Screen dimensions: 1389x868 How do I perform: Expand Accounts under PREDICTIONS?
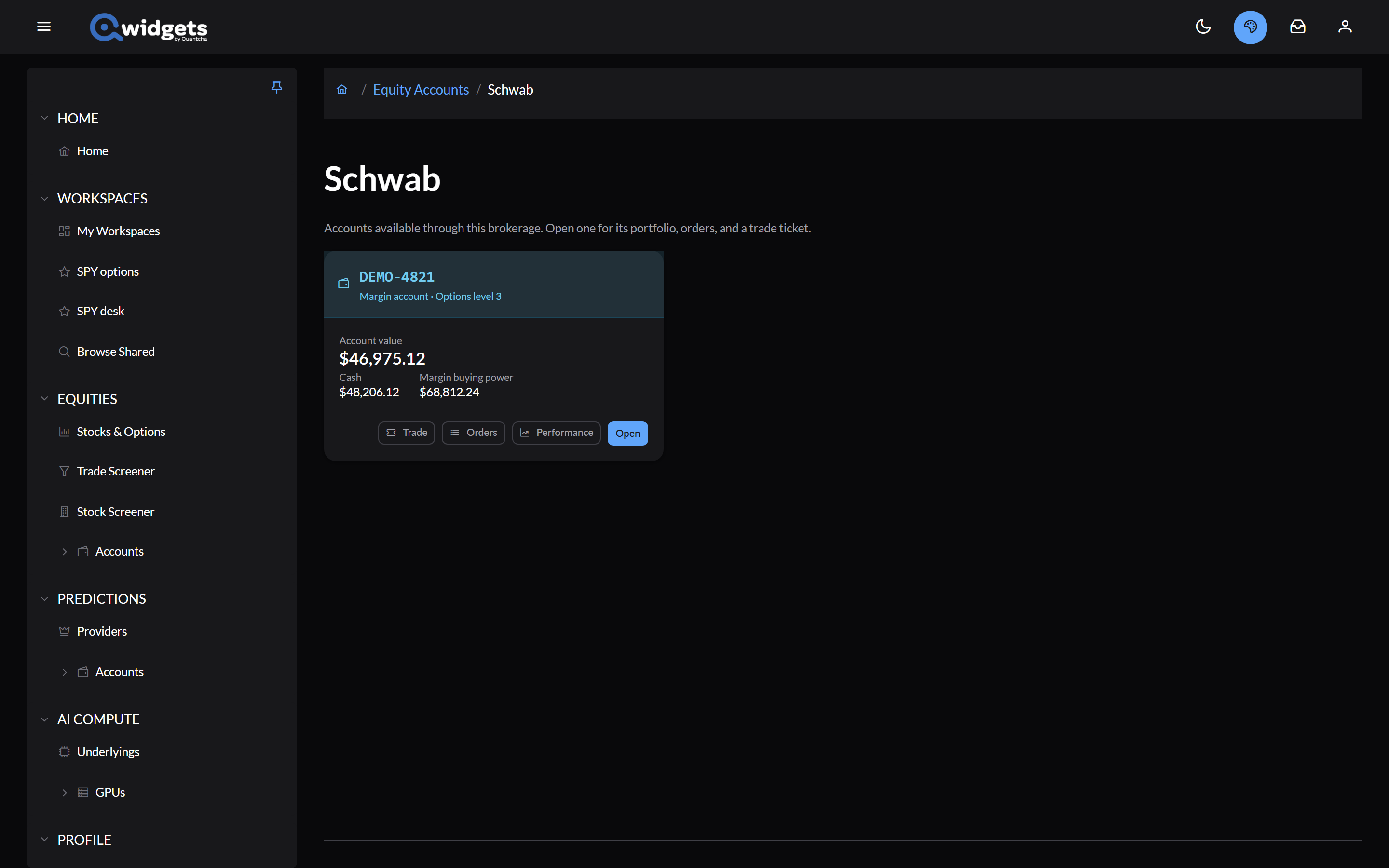click(x=64, y=672)
